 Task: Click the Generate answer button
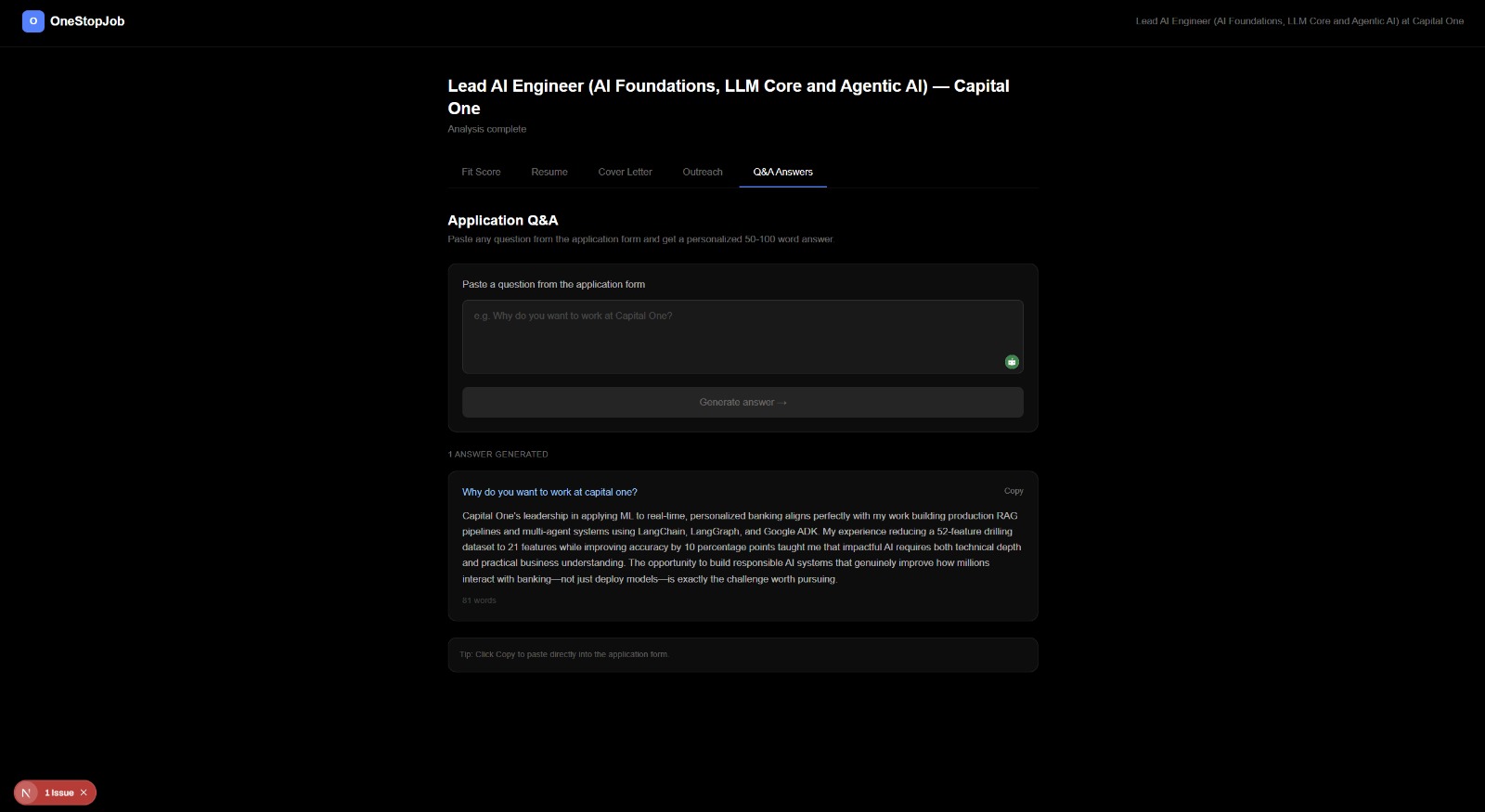[x=742, y=402]
